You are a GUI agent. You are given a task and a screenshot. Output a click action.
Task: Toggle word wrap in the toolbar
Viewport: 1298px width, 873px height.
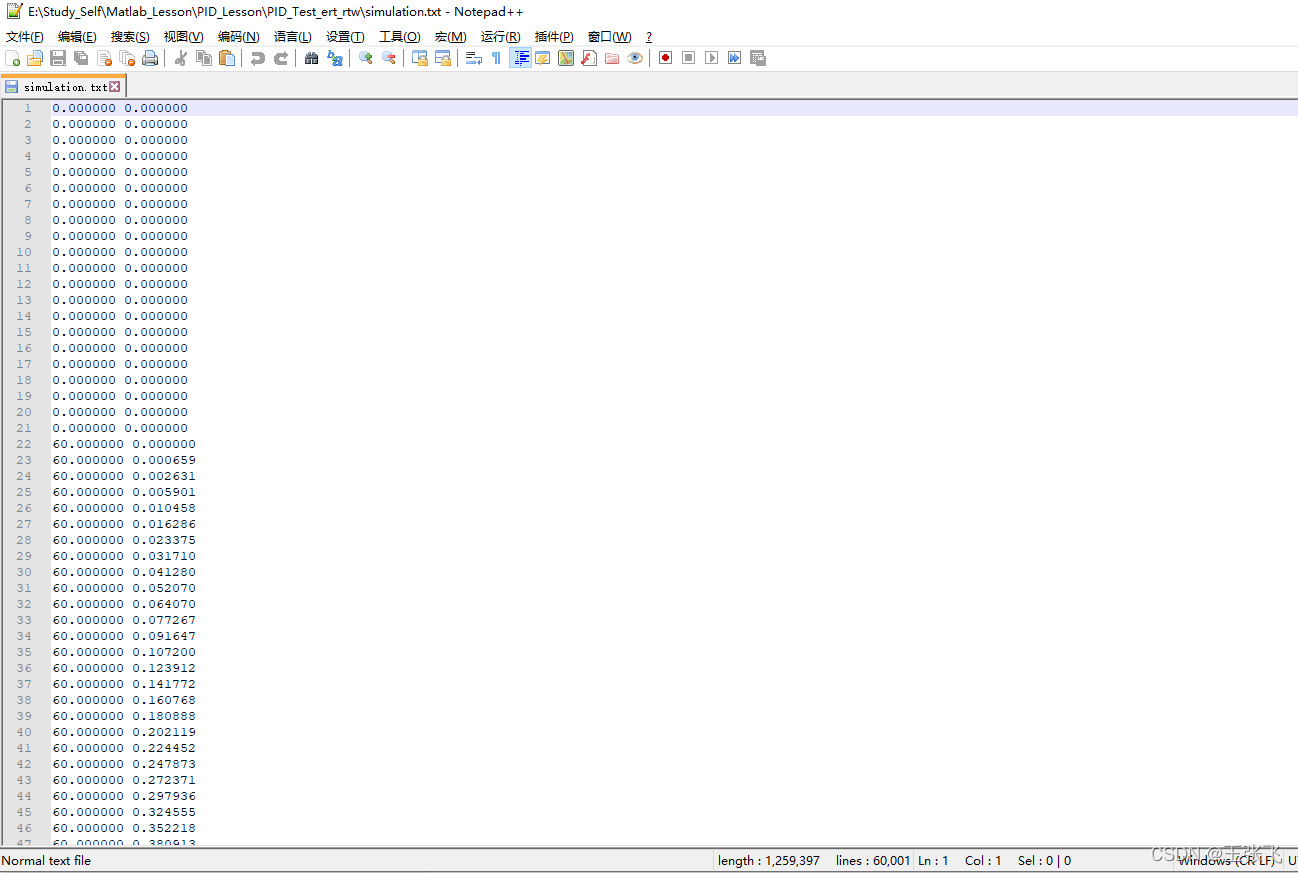click(x=474, y=58)
